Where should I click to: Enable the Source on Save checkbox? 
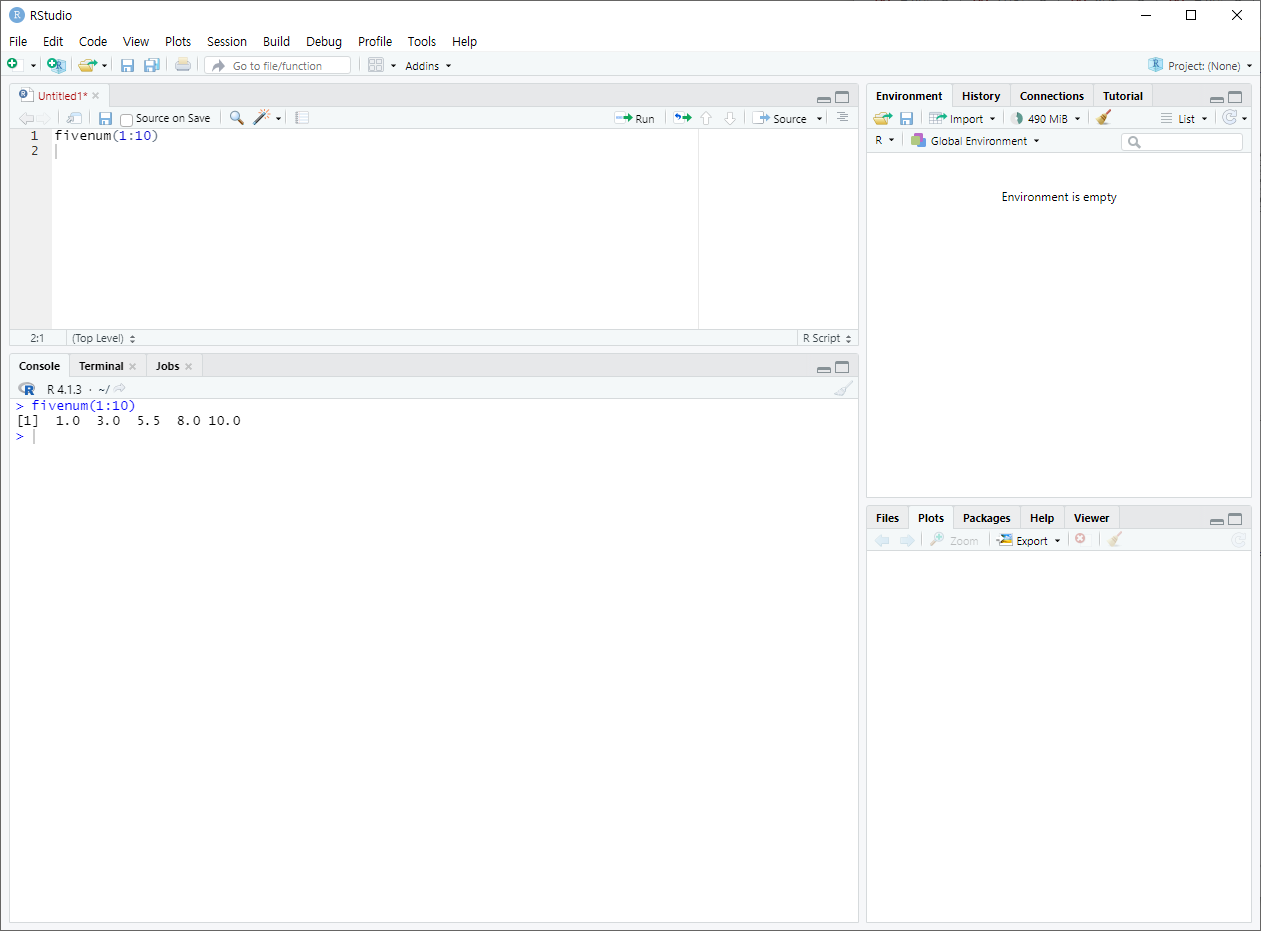tap(126, 119)
